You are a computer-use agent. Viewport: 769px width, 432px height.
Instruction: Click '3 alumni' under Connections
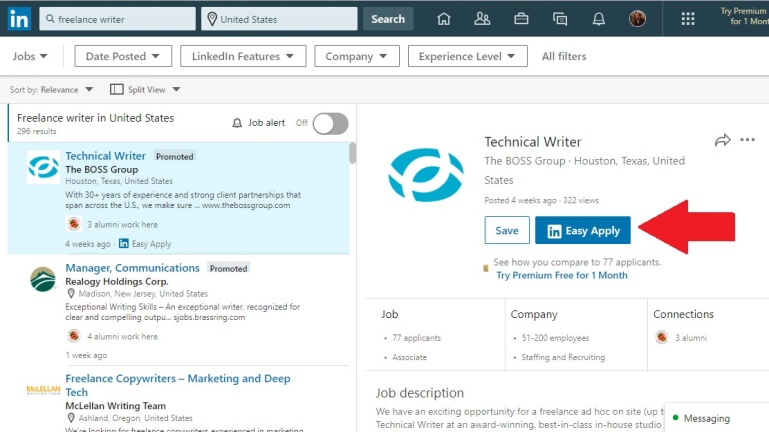pos(691,338)
